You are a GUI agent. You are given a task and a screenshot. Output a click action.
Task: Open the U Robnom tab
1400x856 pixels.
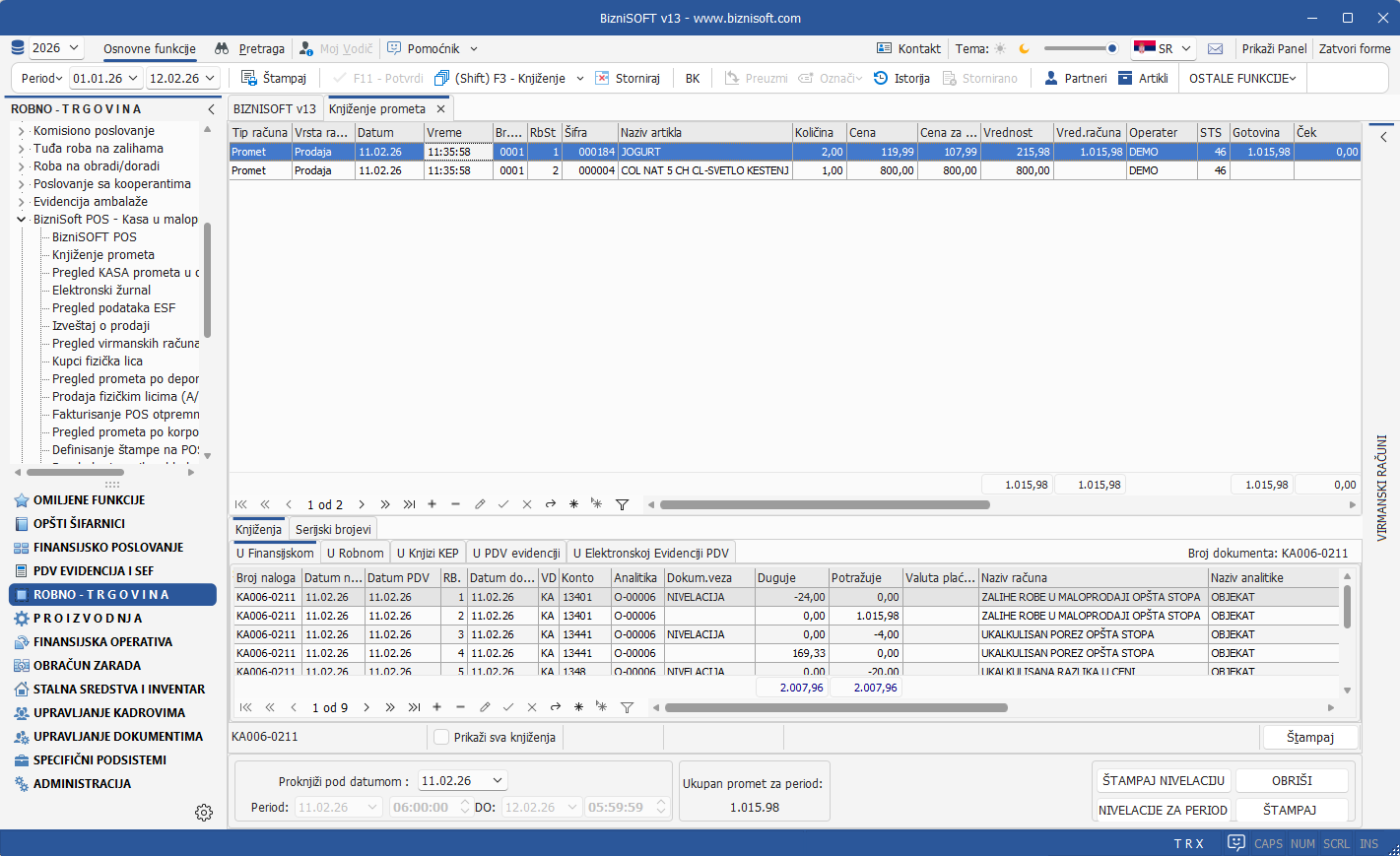(x=355, y=553)
